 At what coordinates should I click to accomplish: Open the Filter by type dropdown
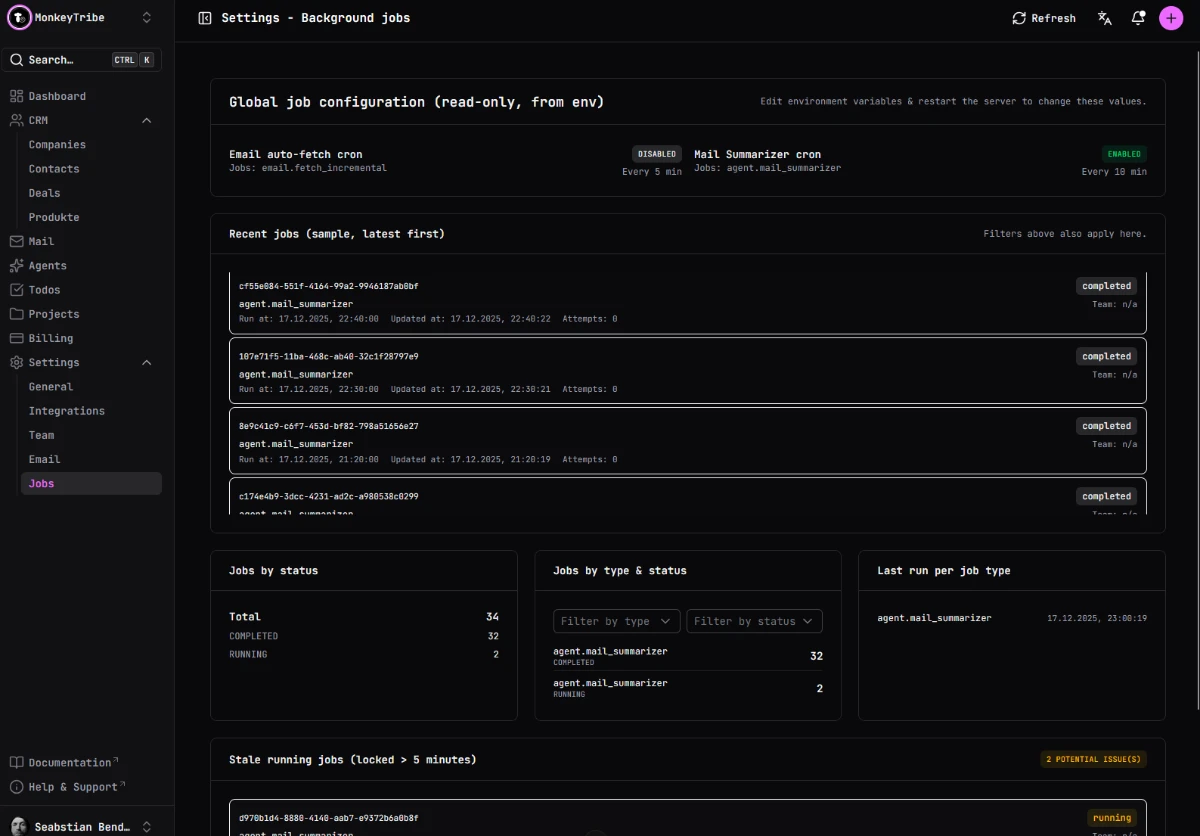[616, 621]
